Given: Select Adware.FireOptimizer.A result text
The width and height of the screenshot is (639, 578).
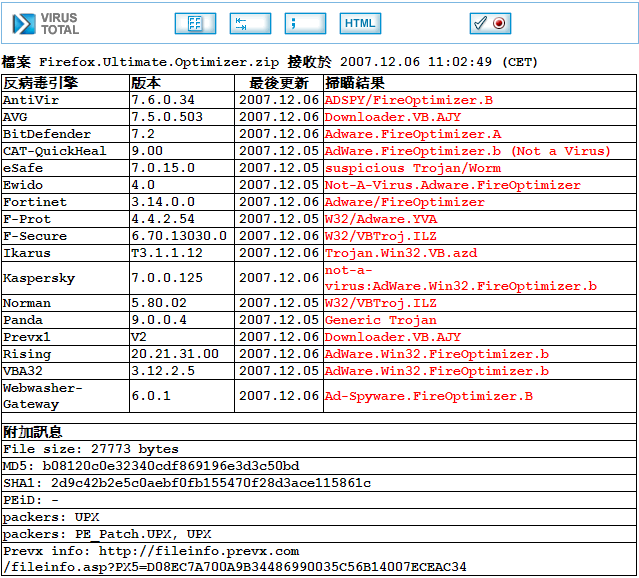Looking at the screenshot, I should point(413,134).
